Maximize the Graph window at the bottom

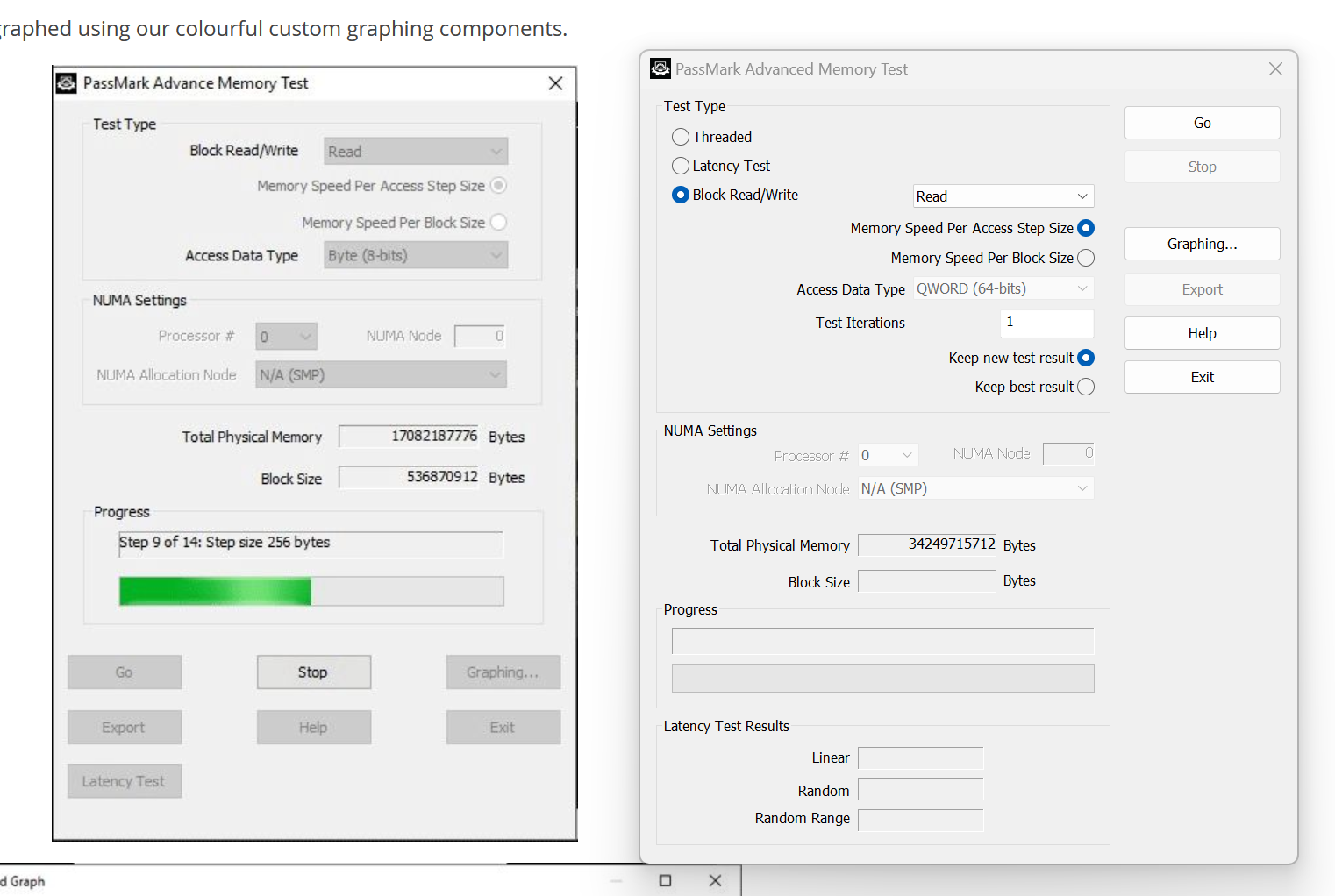point(666,880)
